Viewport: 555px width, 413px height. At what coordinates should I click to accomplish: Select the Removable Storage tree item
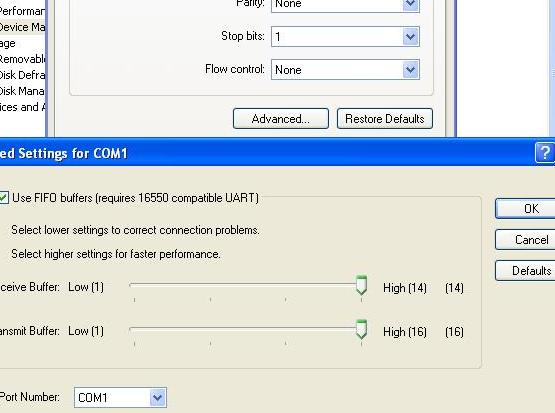point(22,59)
